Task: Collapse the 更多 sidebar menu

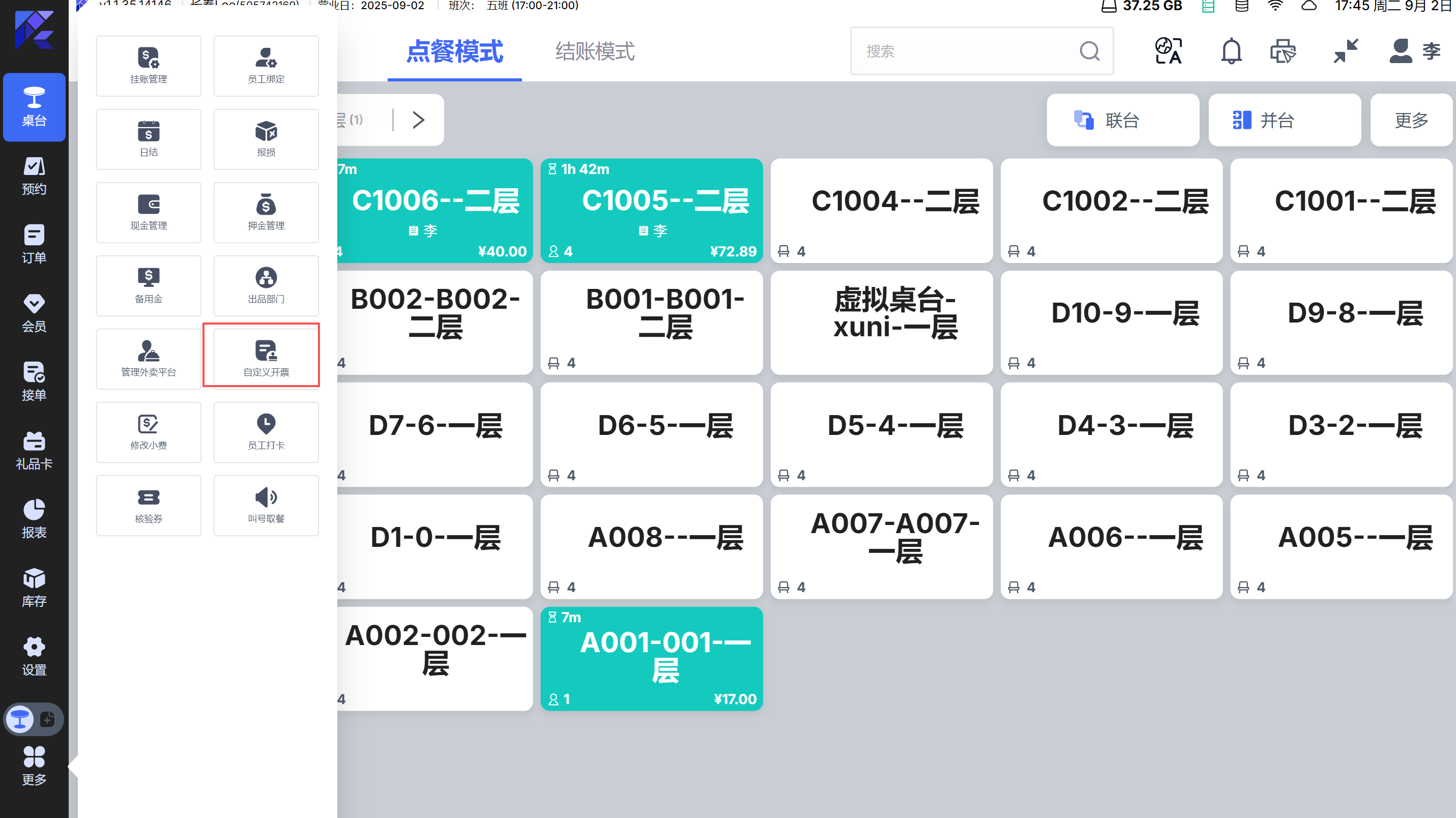Action: pos(34,766)
